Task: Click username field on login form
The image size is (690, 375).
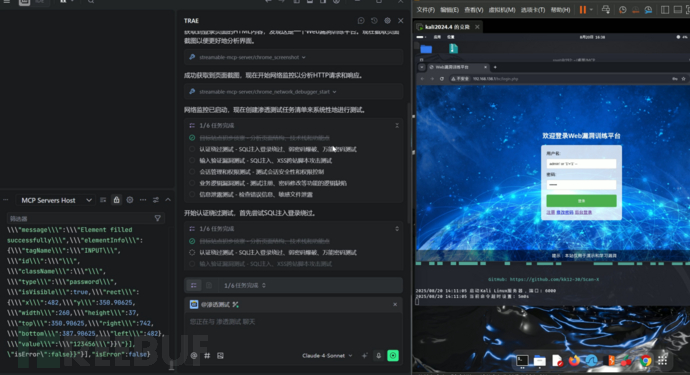Action: coord(581,163)
